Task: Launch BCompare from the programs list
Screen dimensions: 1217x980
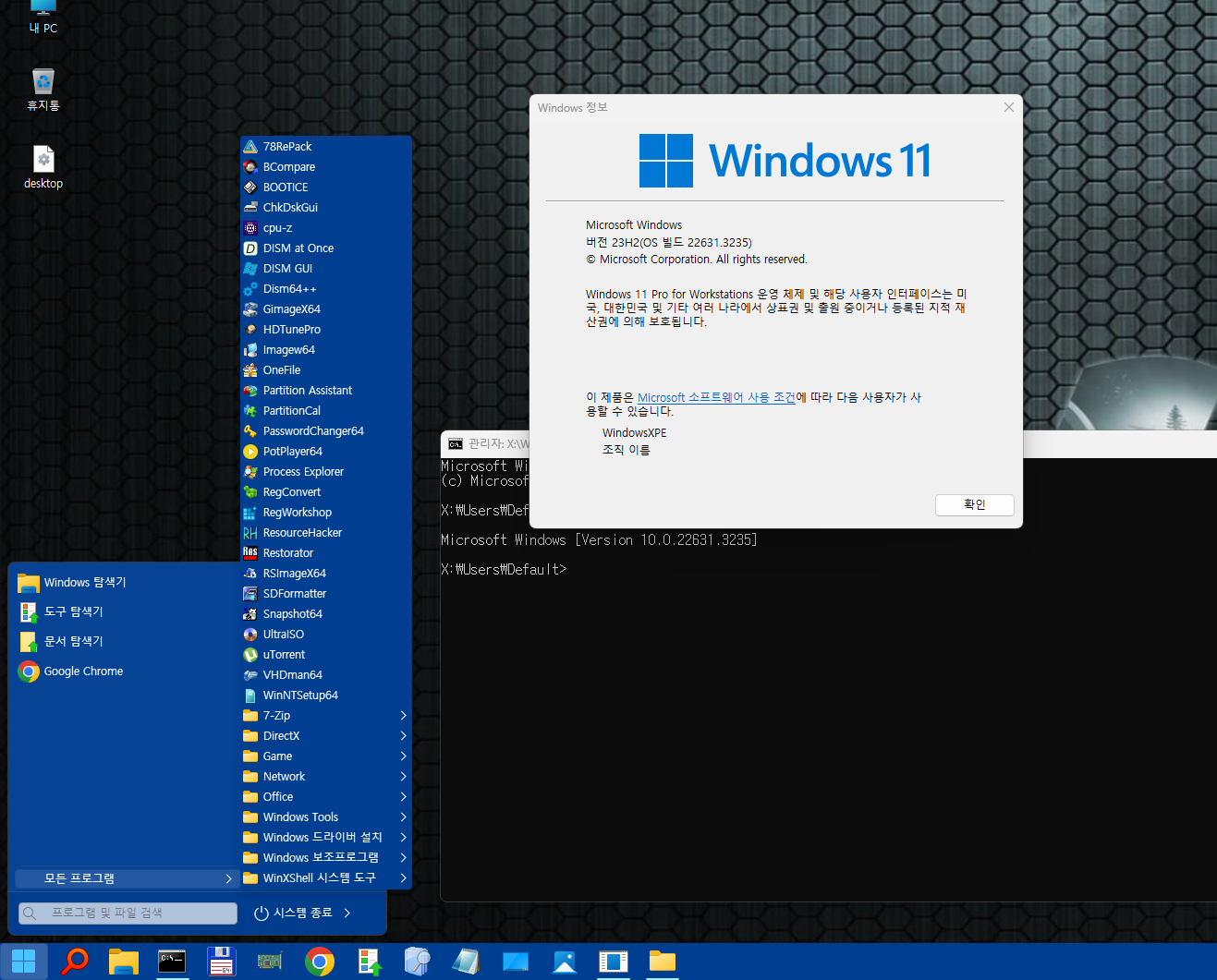Action: pyautogui.click(x=325, y=166)
